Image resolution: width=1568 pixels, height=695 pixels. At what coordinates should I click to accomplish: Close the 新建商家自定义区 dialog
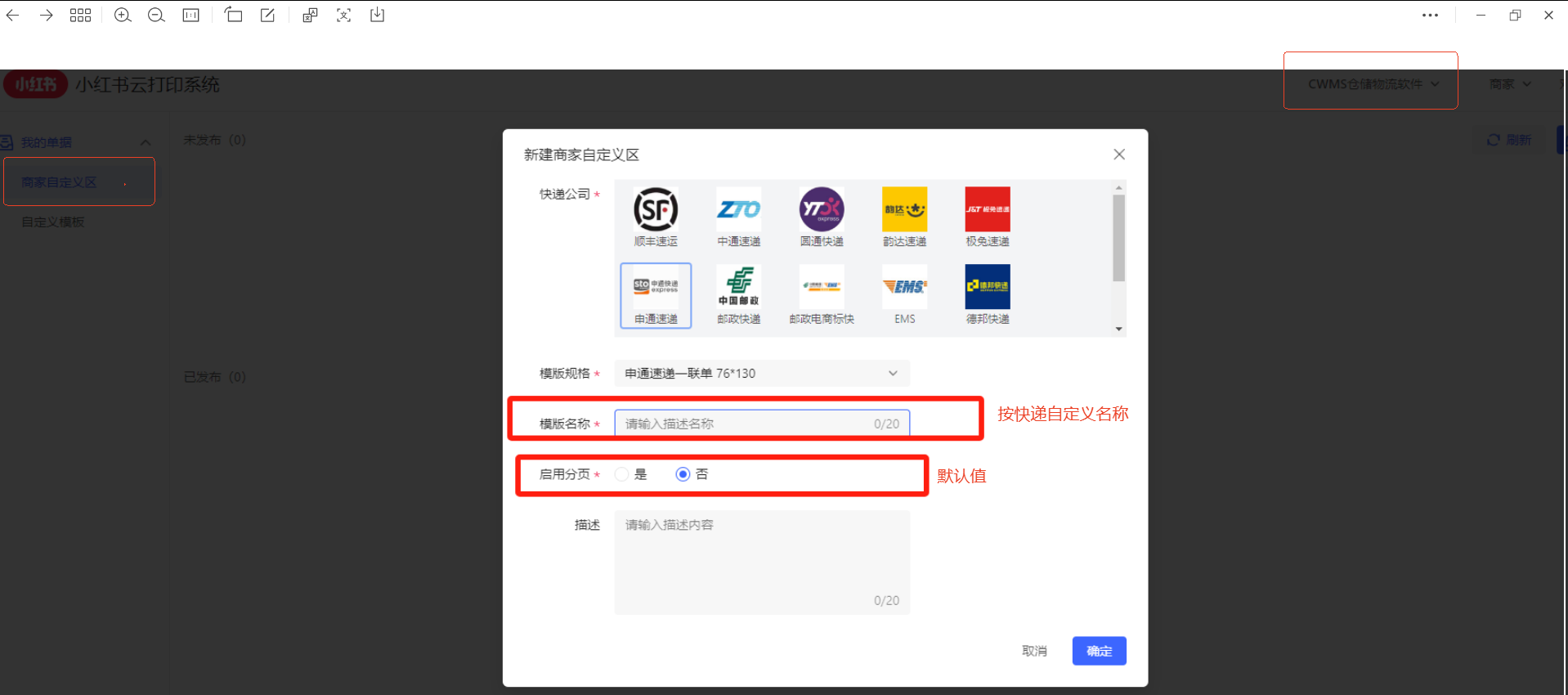1119,155
